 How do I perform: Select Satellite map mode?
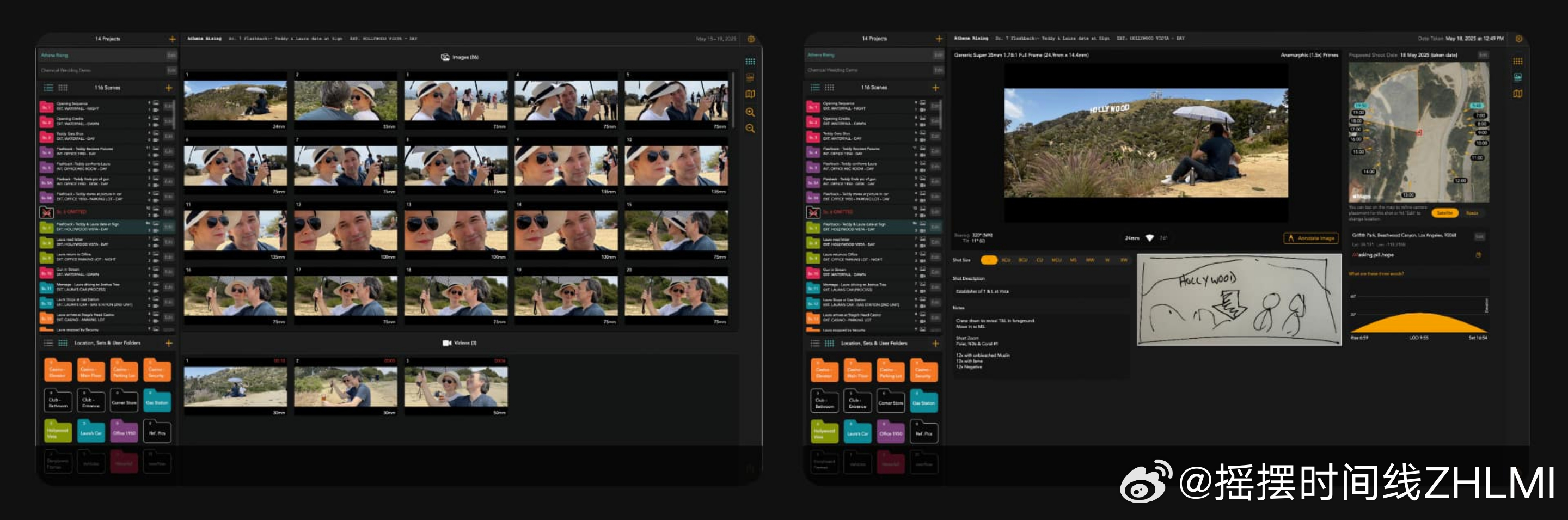tap(1444, 213)
